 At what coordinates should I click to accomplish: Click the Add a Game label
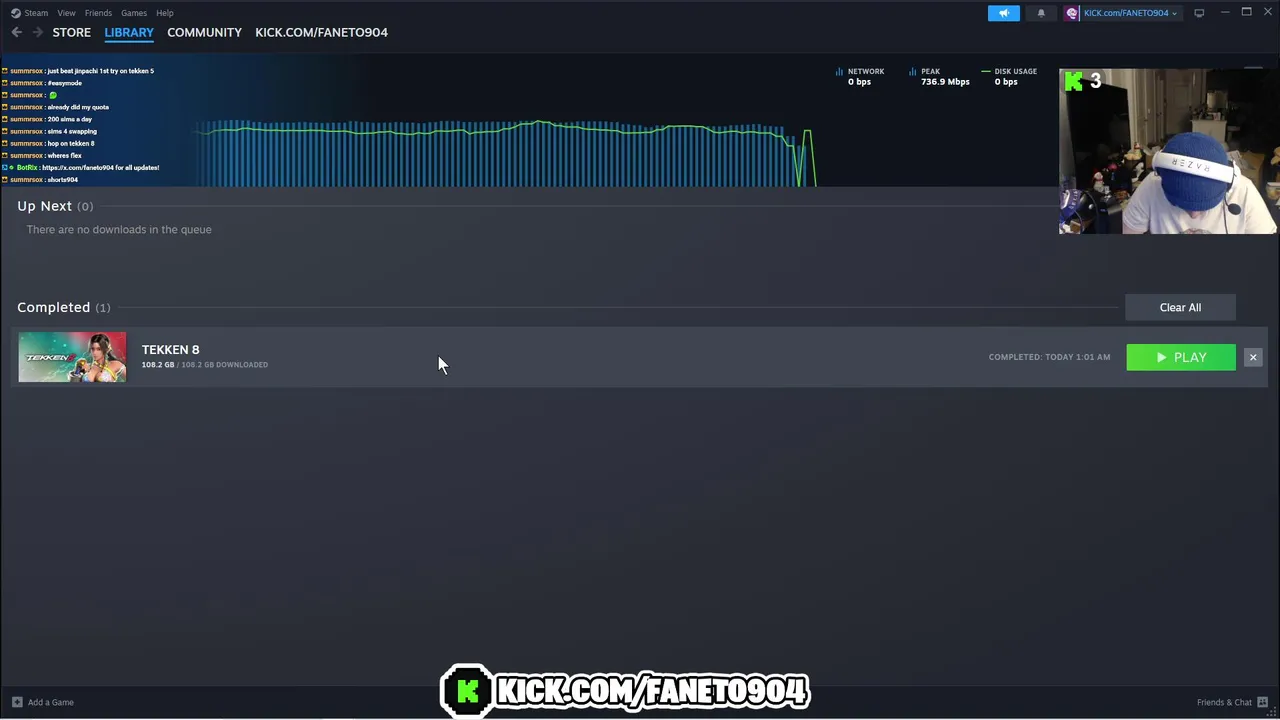click(51, 702)
